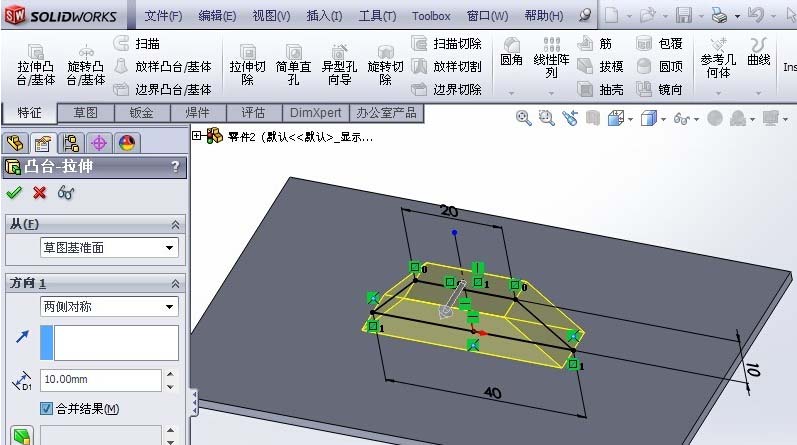Confirm the extrude with green checkmark
Screen dimensions: 797x445
click(x=14, y=192)
